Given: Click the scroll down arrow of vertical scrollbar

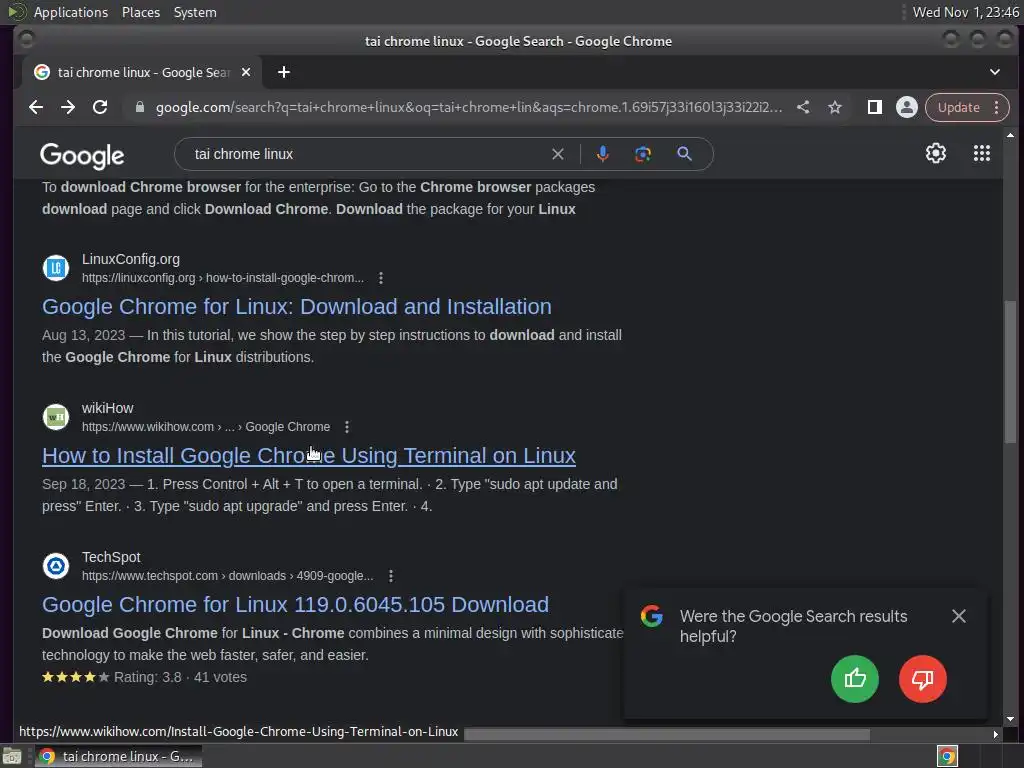Looking at the screenshot, I should (1010, 718).
